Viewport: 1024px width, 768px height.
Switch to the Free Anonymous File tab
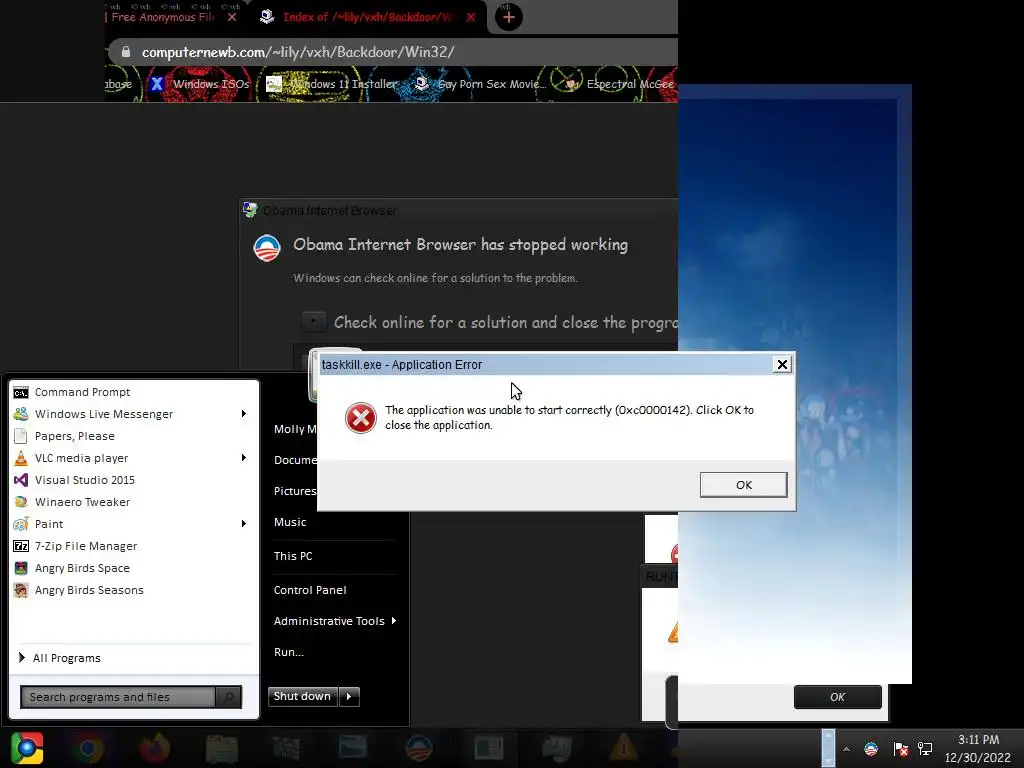(162, 17)
